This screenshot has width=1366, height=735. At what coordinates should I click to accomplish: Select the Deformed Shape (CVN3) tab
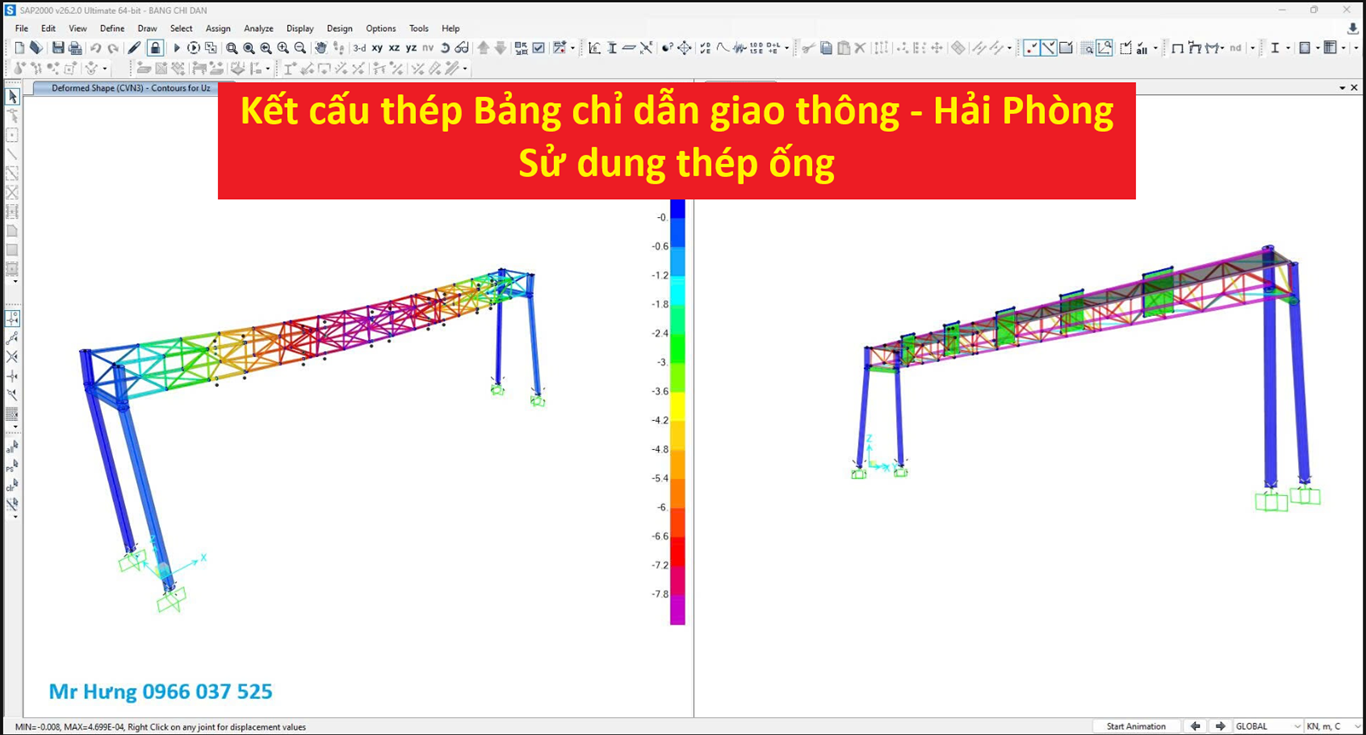click(130, 88)
